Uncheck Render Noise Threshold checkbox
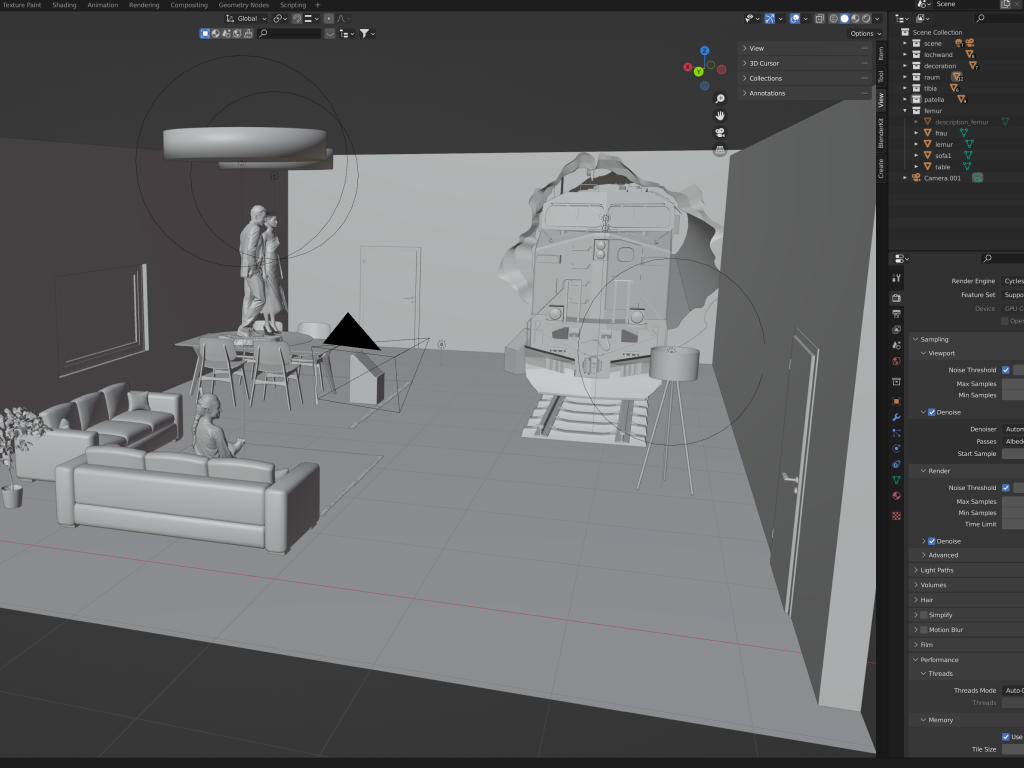The width and height of the screenshot is (1024, 768). click(x=1006, y=487)
